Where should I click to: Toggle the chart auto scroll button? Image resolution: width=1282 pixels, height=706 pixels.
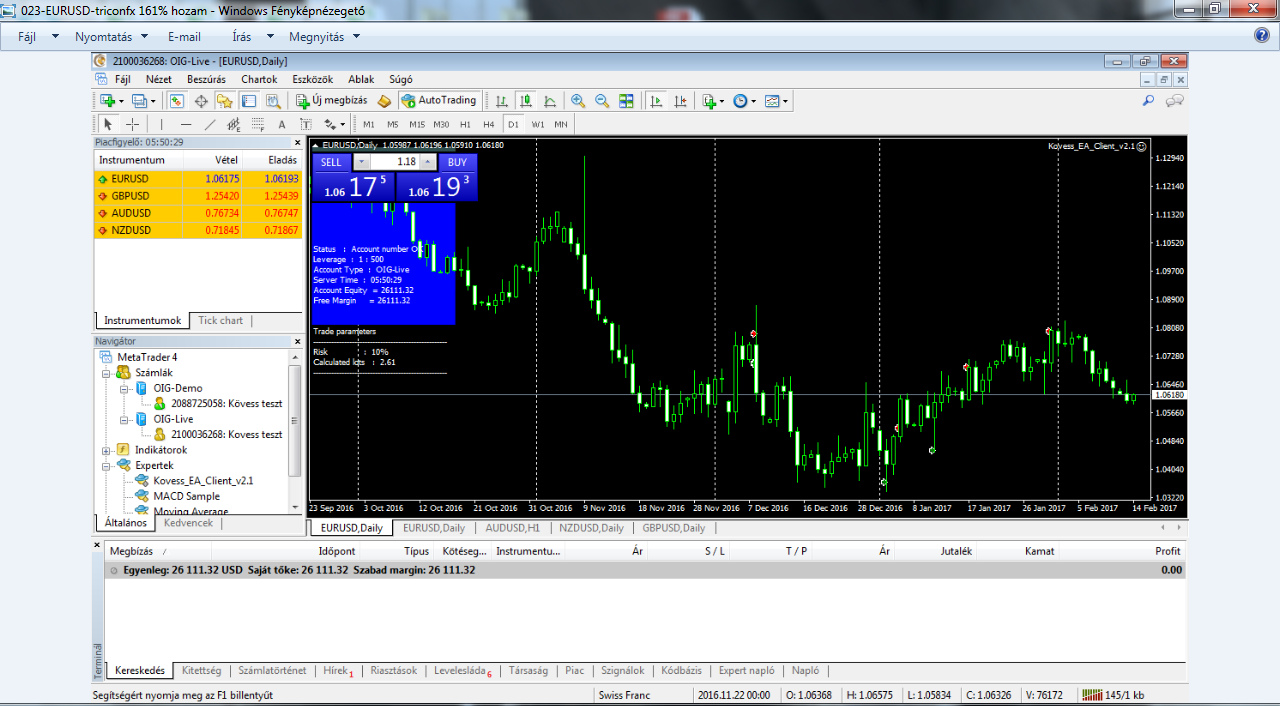coord(657,101)
